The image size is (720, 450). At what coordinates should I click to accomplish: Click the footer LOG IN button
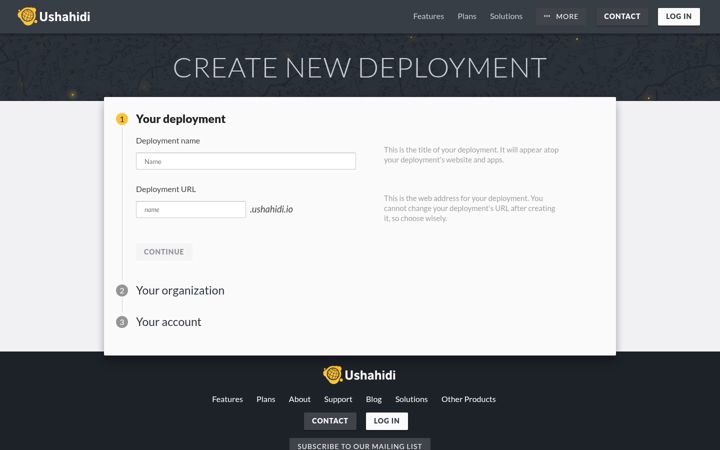pos(387,421)
